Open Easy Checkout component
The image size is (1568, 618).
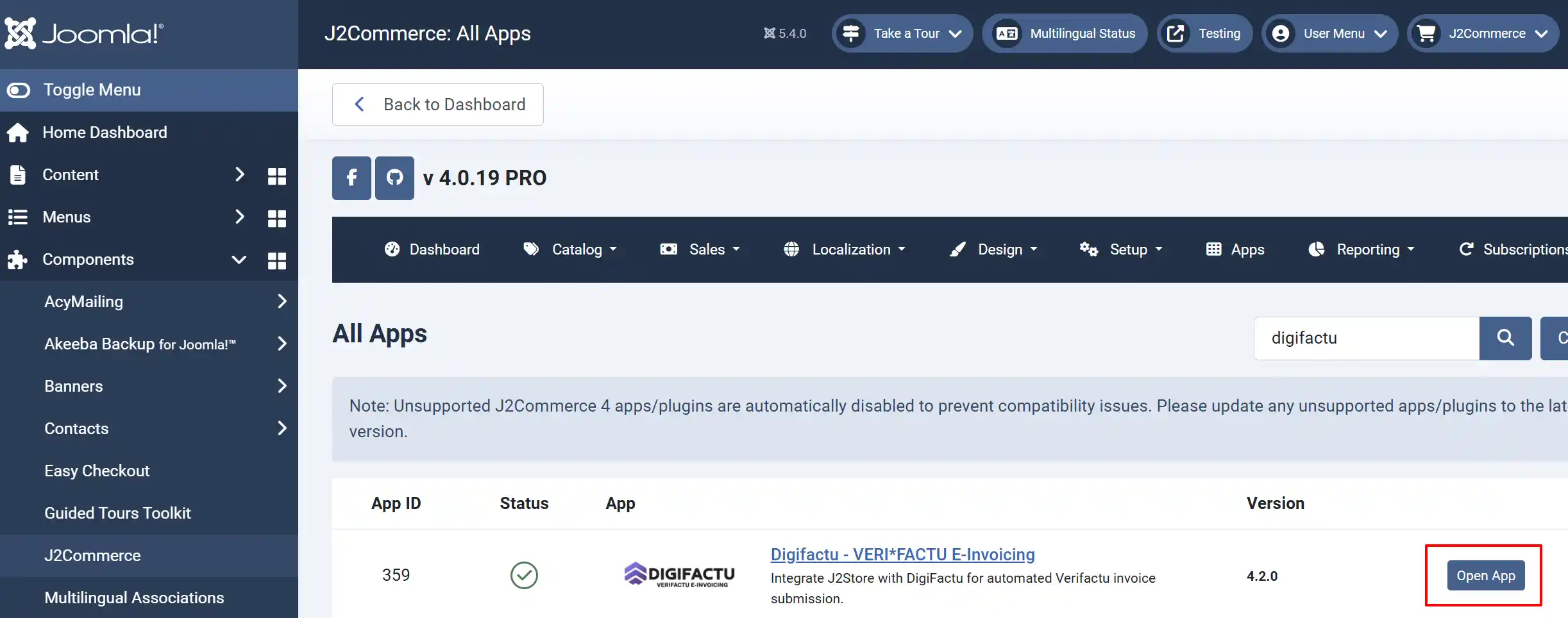97,471
